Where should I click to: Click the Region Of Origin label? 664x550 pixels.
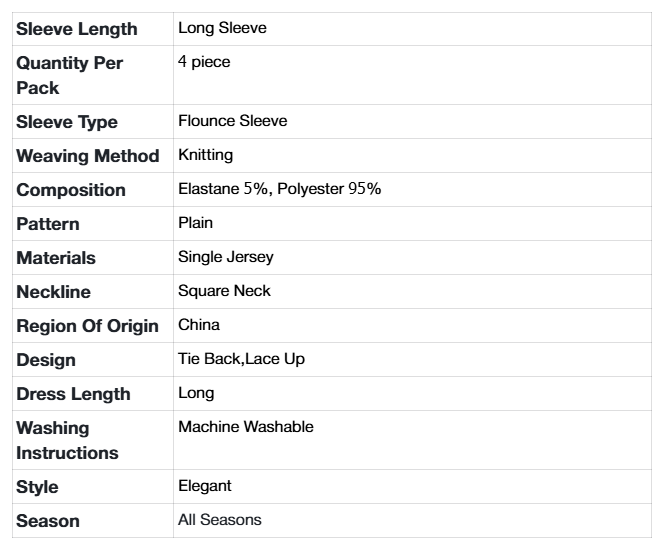coord(88,326)
